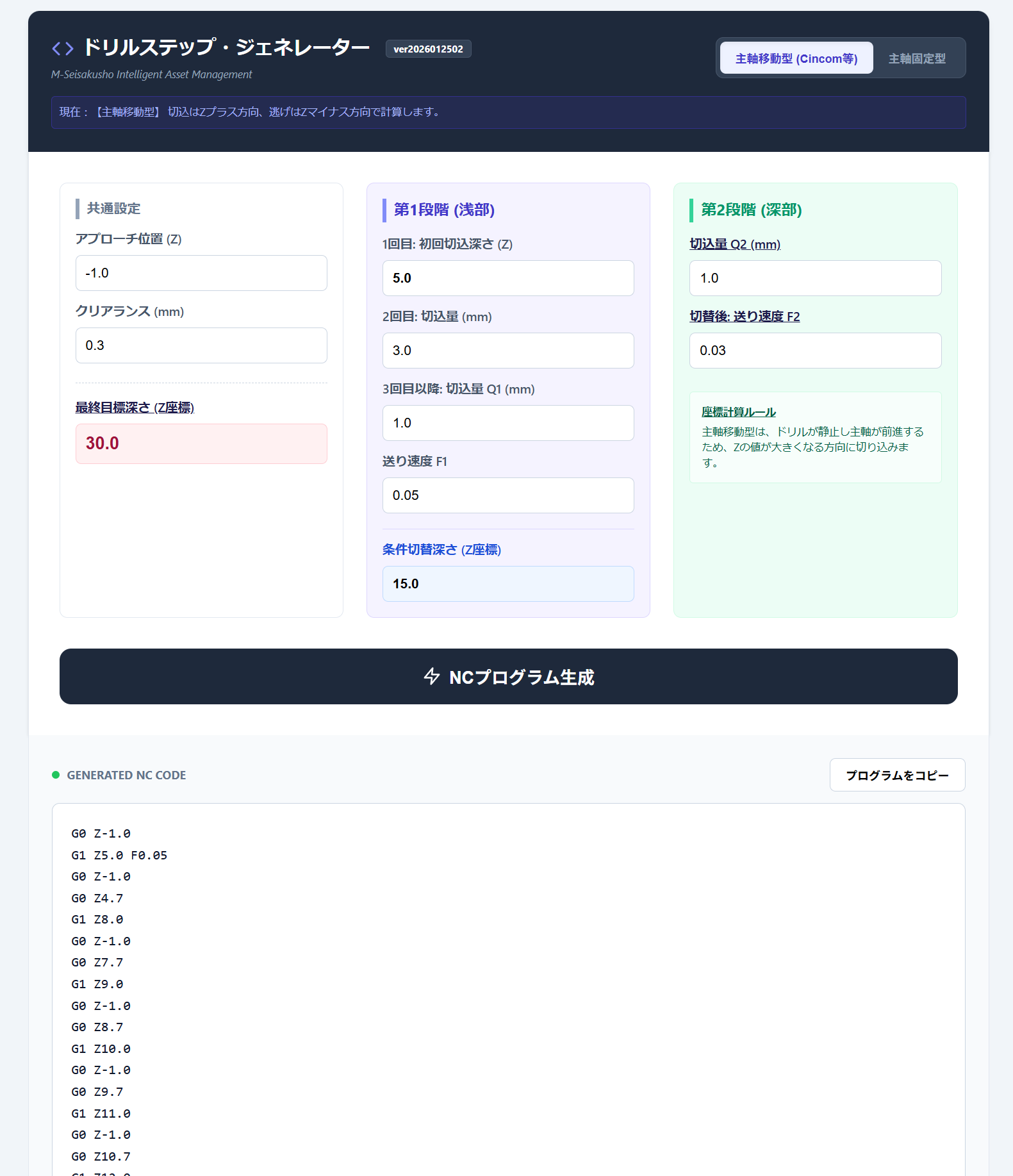Click the lightning bolt icon on generate button
Viewport: 1013px width, 1176px height.
tap(432, 677)
